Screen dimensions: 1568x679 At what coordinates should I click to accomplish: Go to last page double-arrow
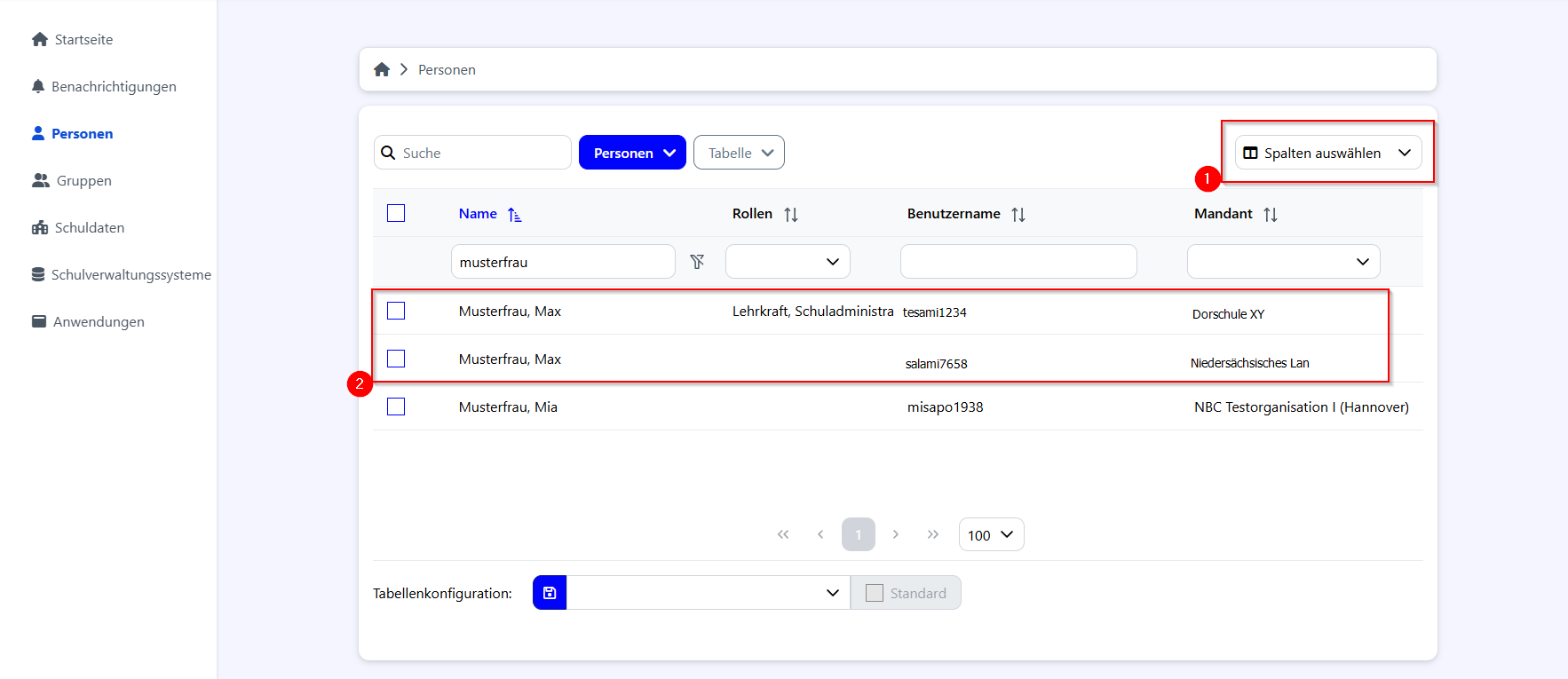click(x=932, y=534)
